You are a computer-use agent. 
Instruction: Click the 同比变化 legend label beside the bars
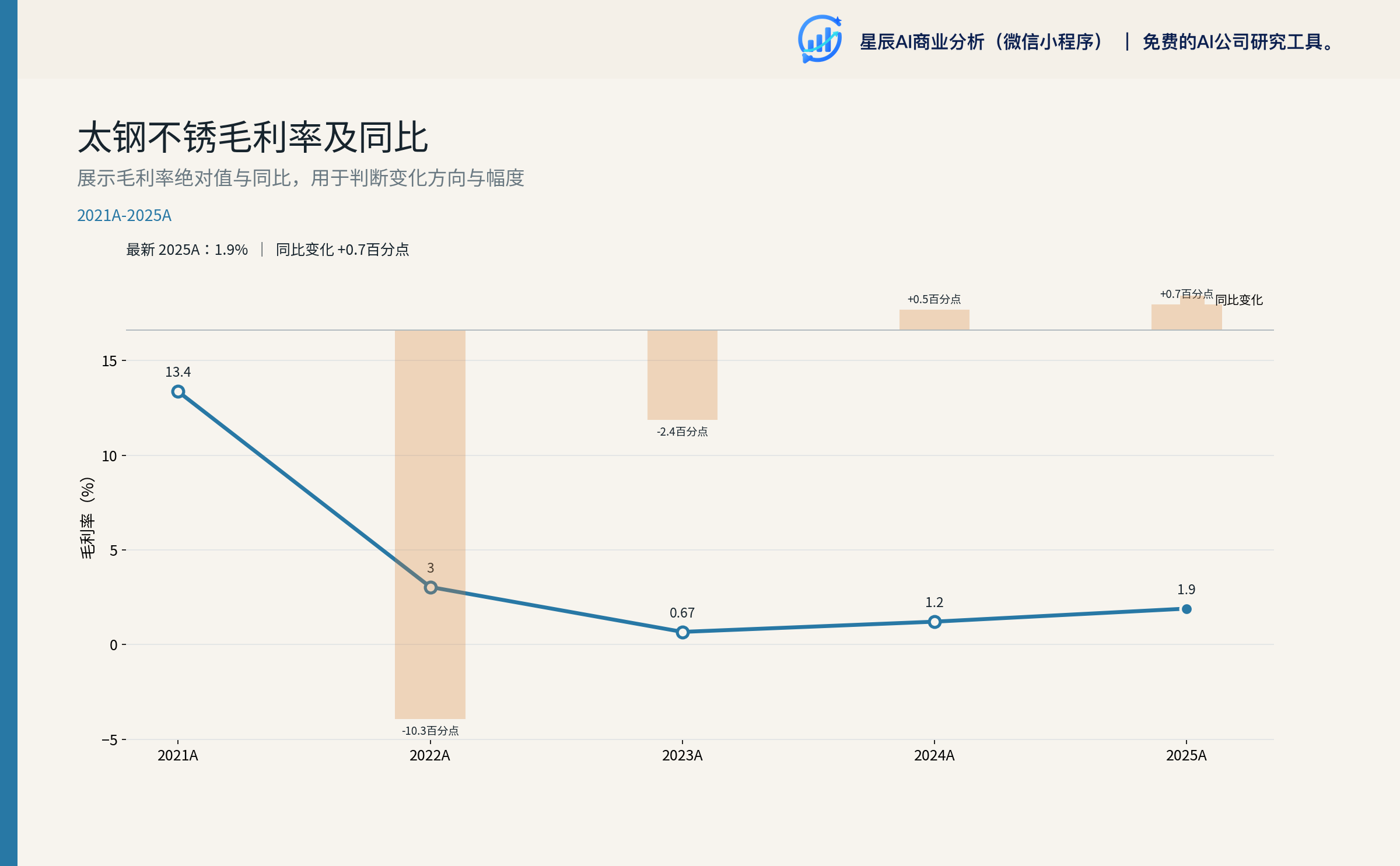pos(1239,300)
